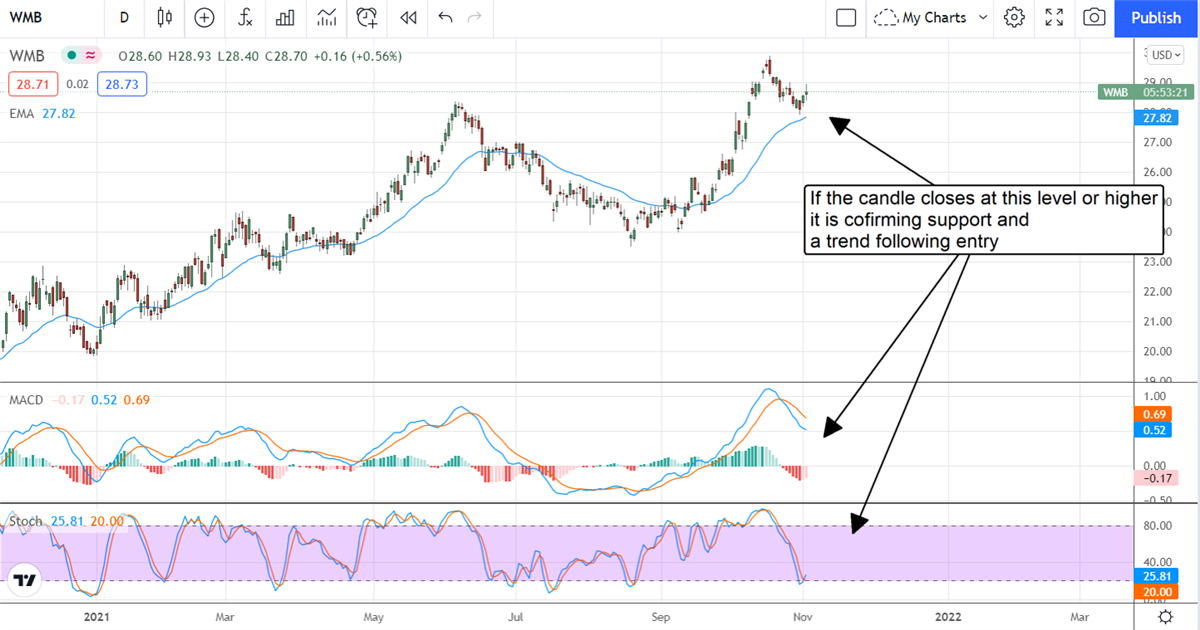
Task: Save chart via My Charts cloud button
Action: [918, 17]
